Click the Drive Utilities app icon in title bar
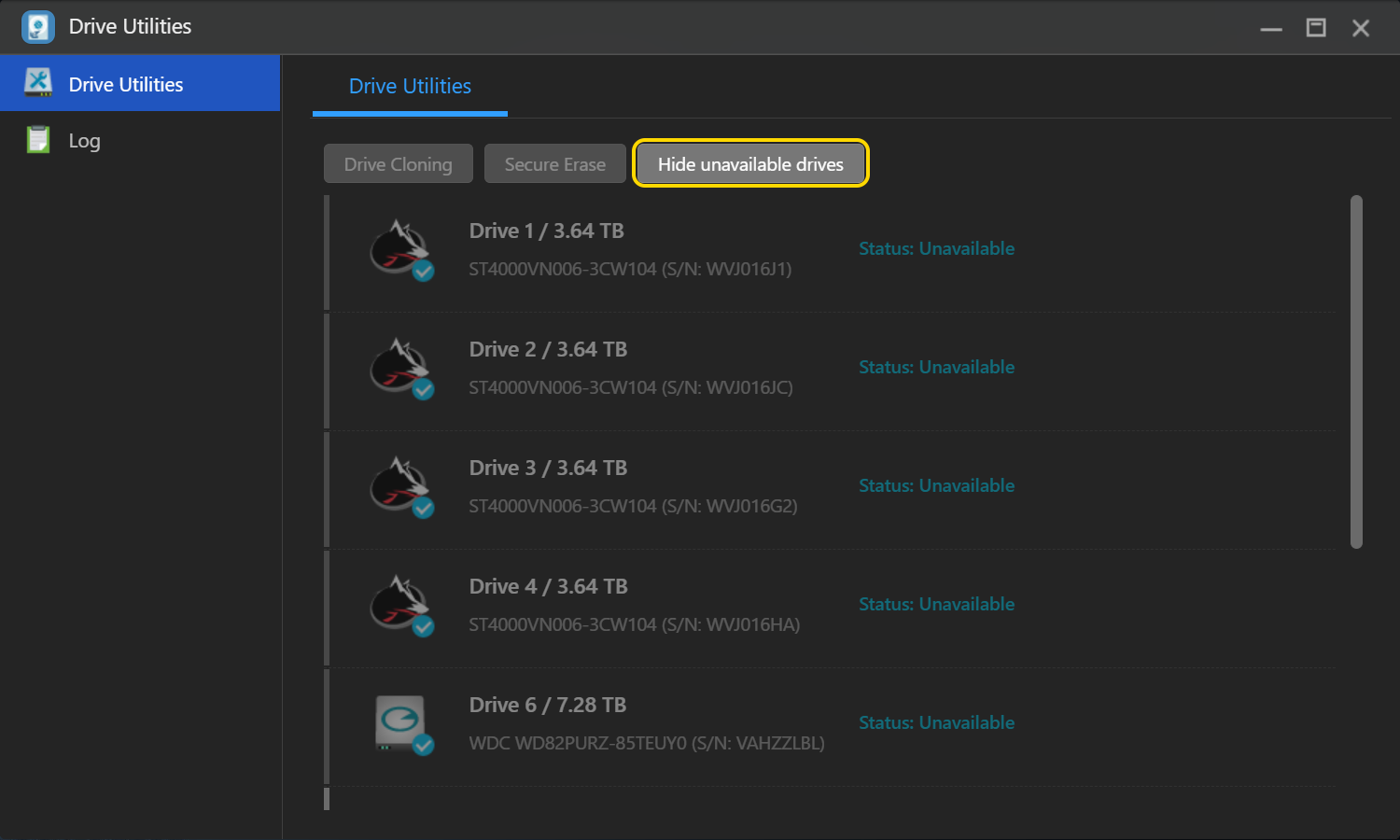 [x=38, y=27]
